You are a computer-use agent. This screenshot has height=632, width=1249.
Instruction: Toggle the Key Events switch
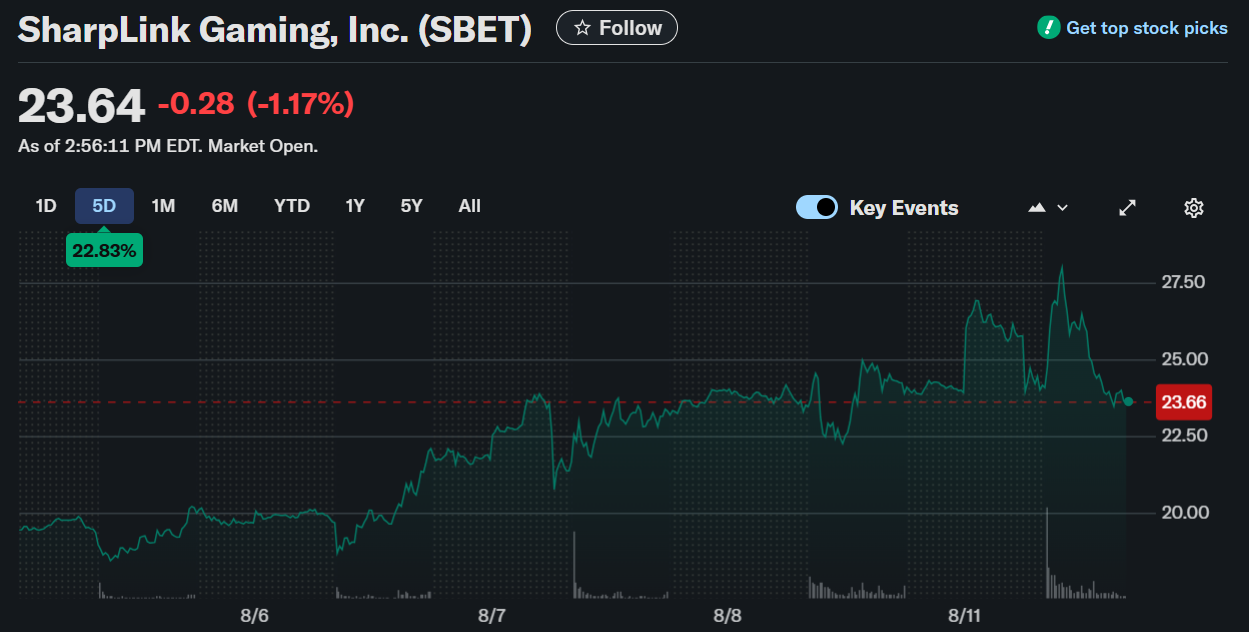(x=817, y=207)
